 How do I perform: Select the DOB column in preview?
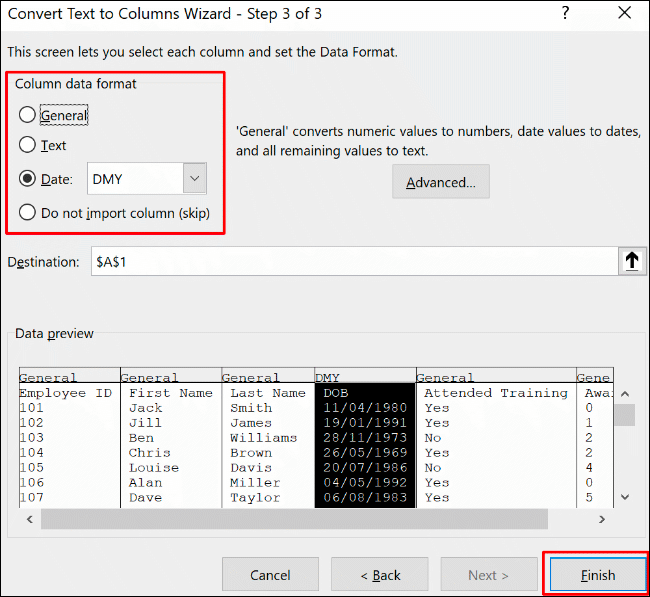tap(364, 440)
